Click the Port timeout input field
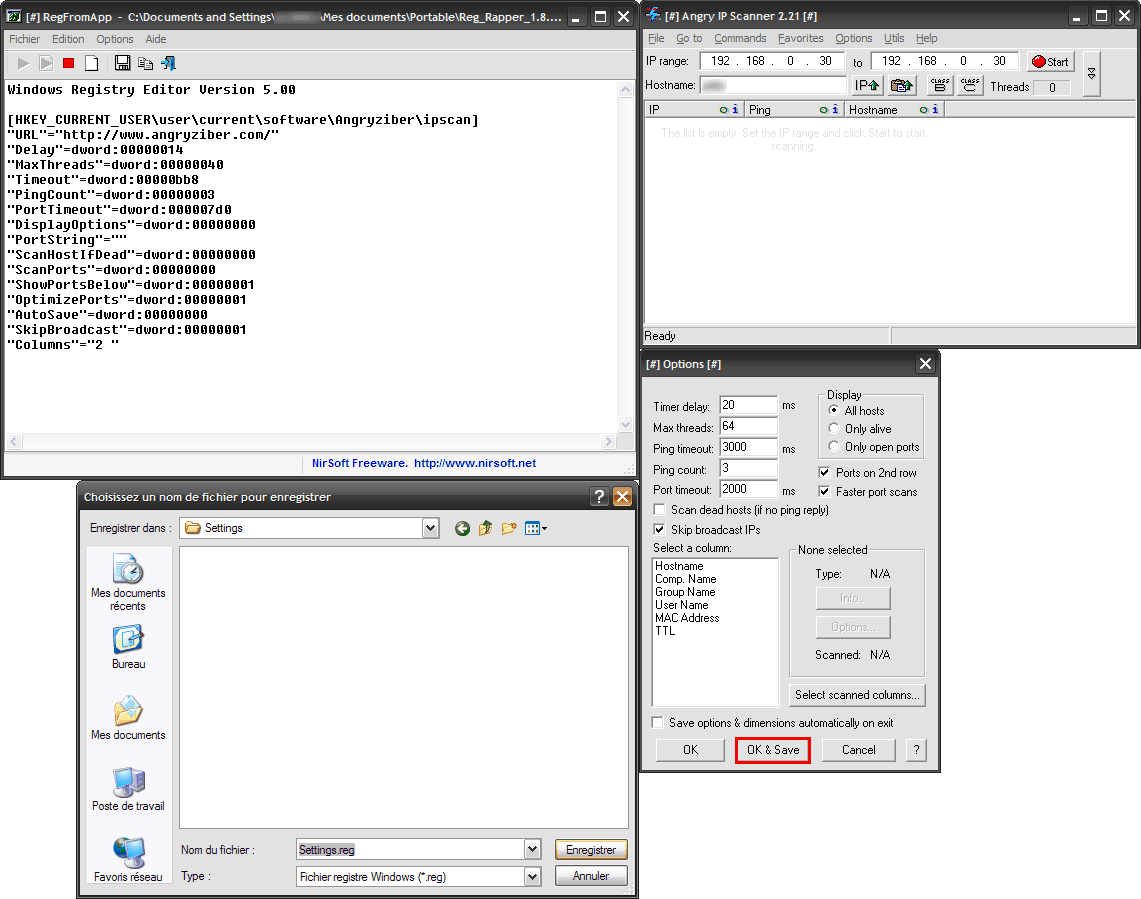The width and height of the screenshot is (1141, 899). point(748,489)
